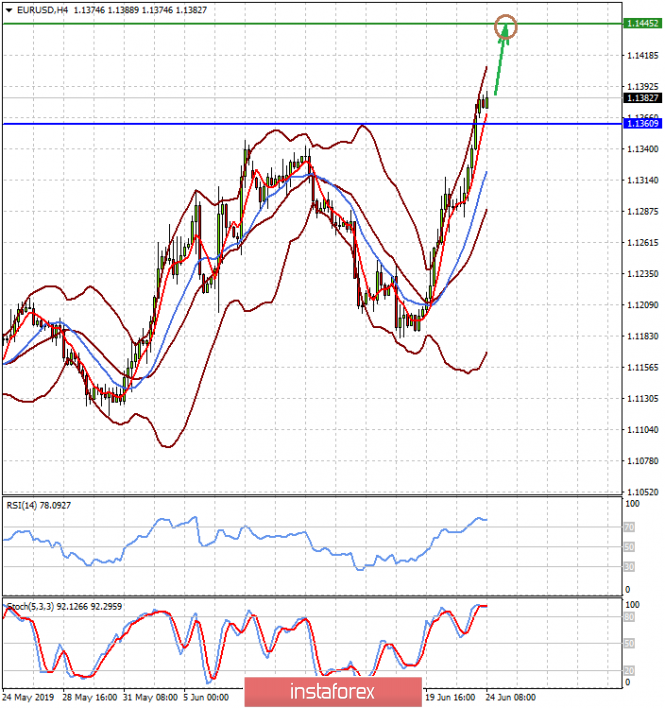Click the triangle arrow beside EURUSD,H4

tap(9, 8)
